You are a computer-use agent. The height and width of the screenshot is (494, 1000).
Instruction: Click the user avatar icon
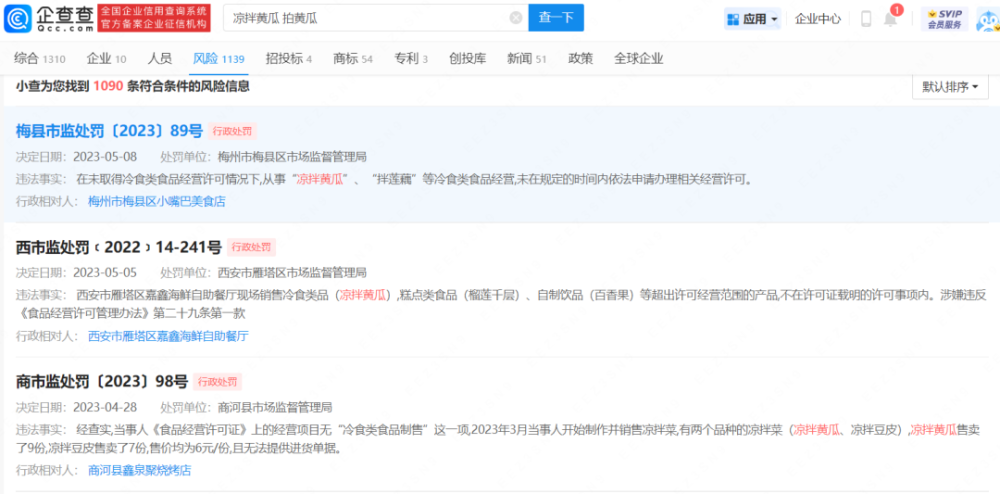(x=984, y=18)
